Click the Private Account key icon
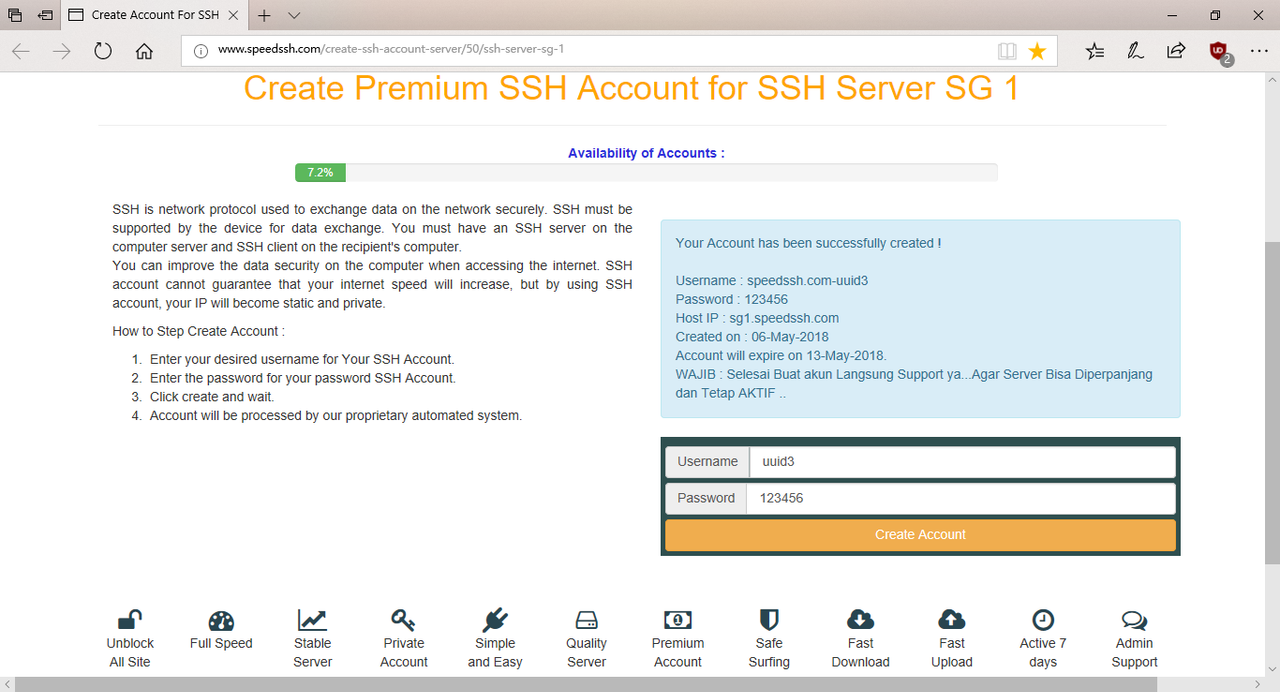This screenshot has width=1280, height=692. [x=404, y=620]
